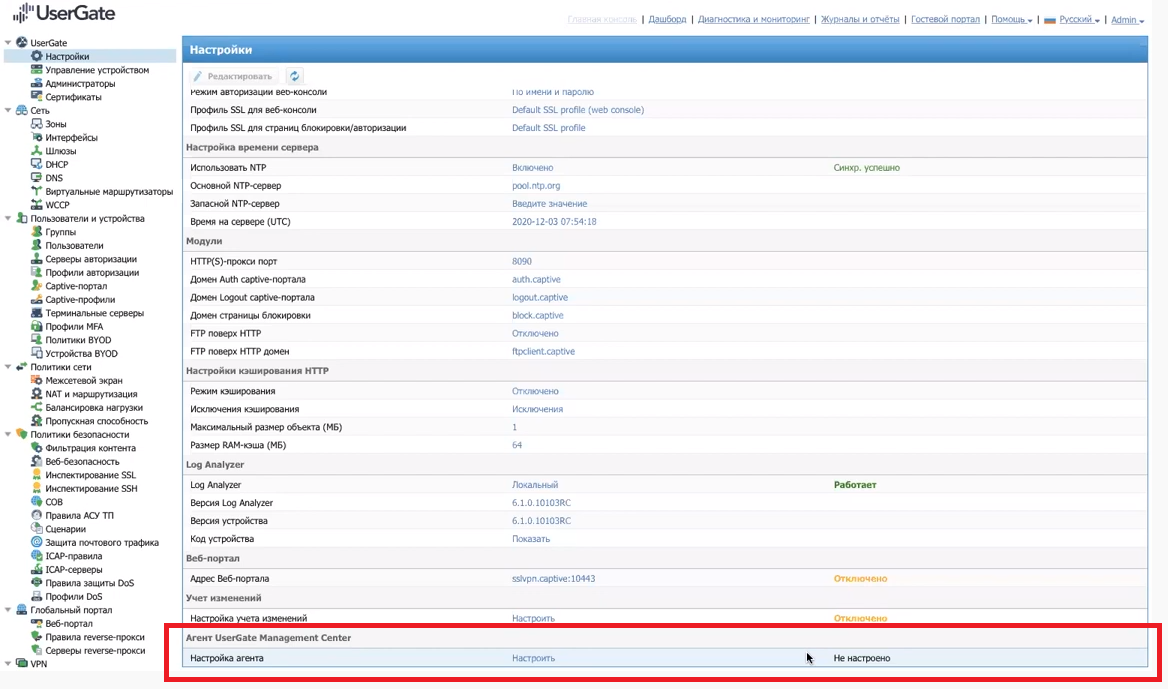Viewport: 1168px width, 689px height.
Task: Open Управление устройством icon
Action: point(36,69)
